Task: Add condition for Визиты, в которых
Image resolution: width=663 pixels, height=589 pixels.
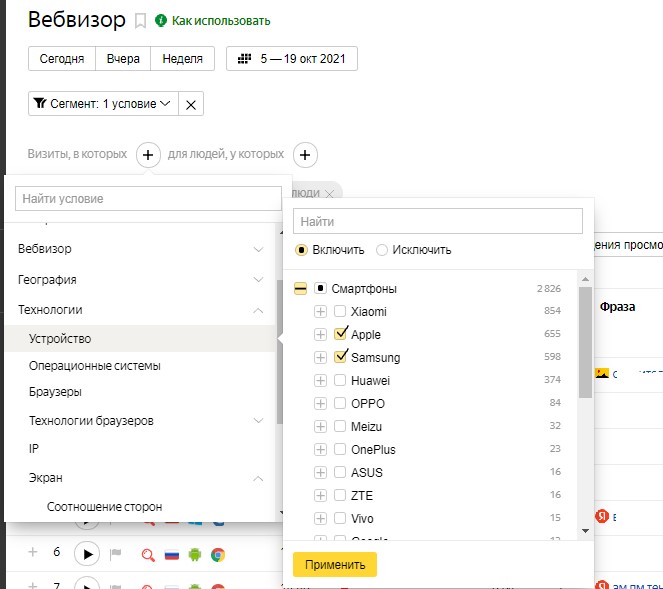Action: coord(148,155)
